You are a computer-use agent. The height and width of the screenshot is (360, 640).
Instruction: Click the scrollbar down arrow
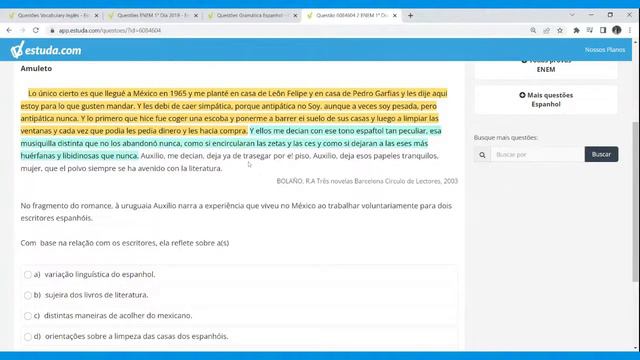click(636, 348)
